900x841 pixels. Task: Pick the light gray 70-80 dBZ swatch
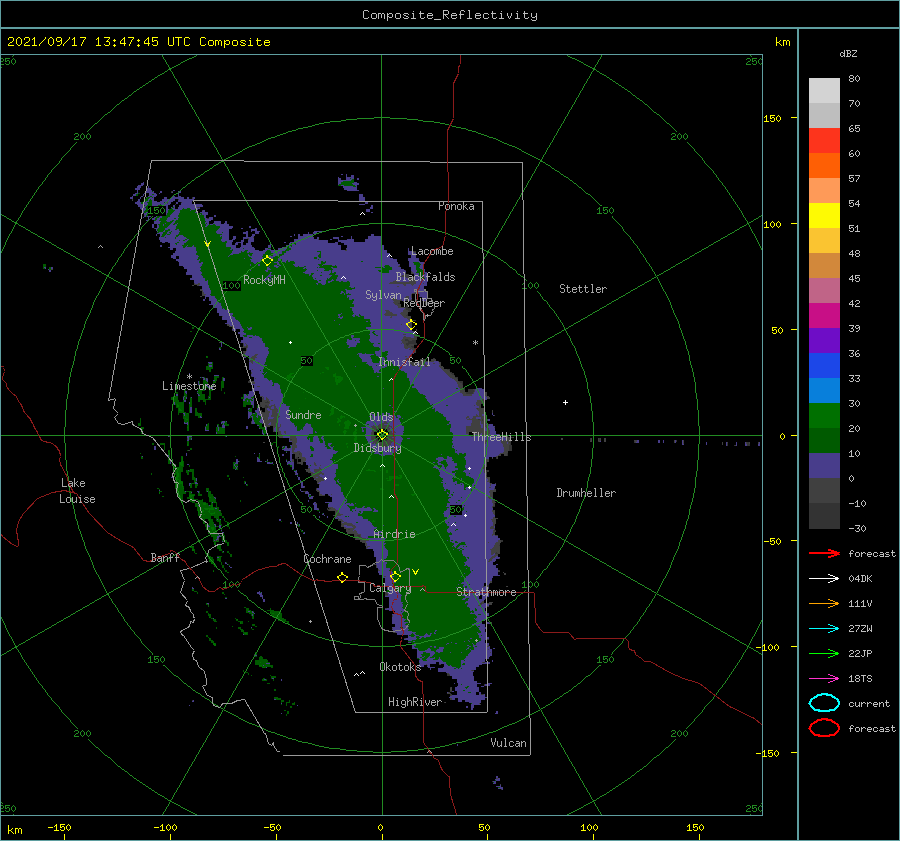tap(824, 91)
